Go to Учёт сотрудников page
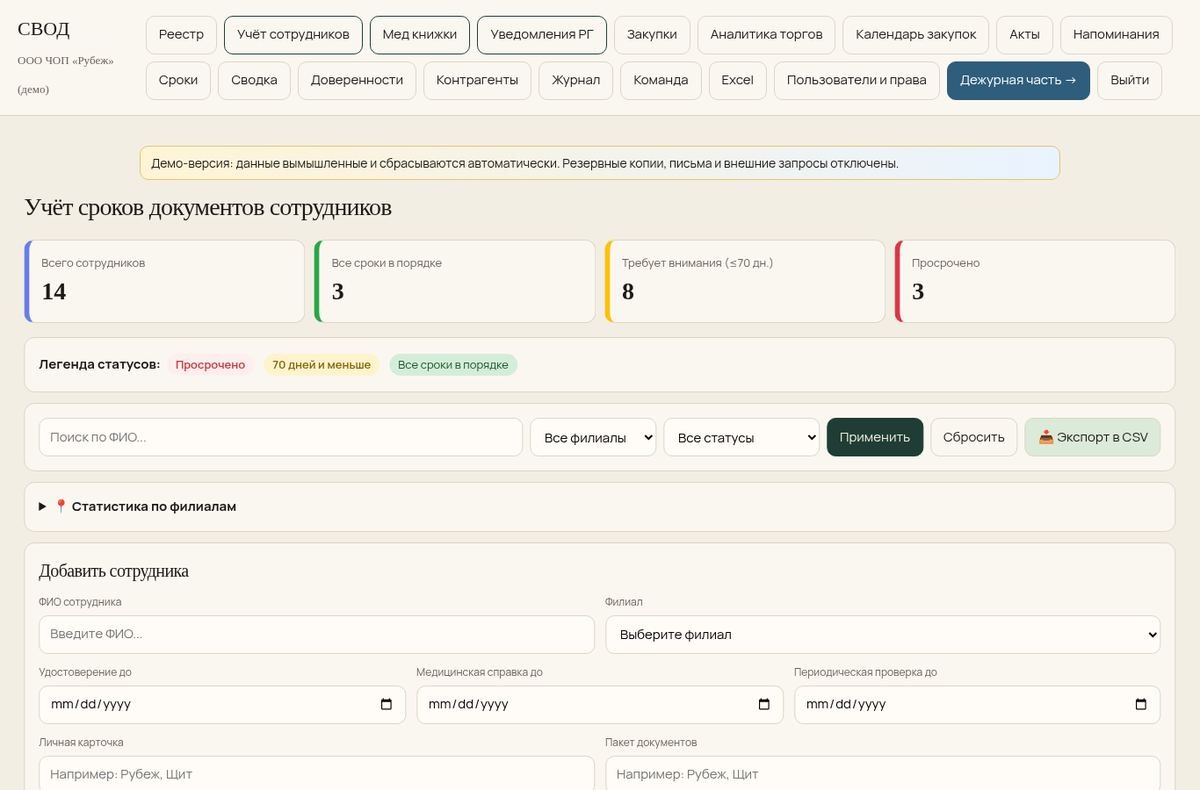This screenshot has height=790, width=1200. point(293,34)
